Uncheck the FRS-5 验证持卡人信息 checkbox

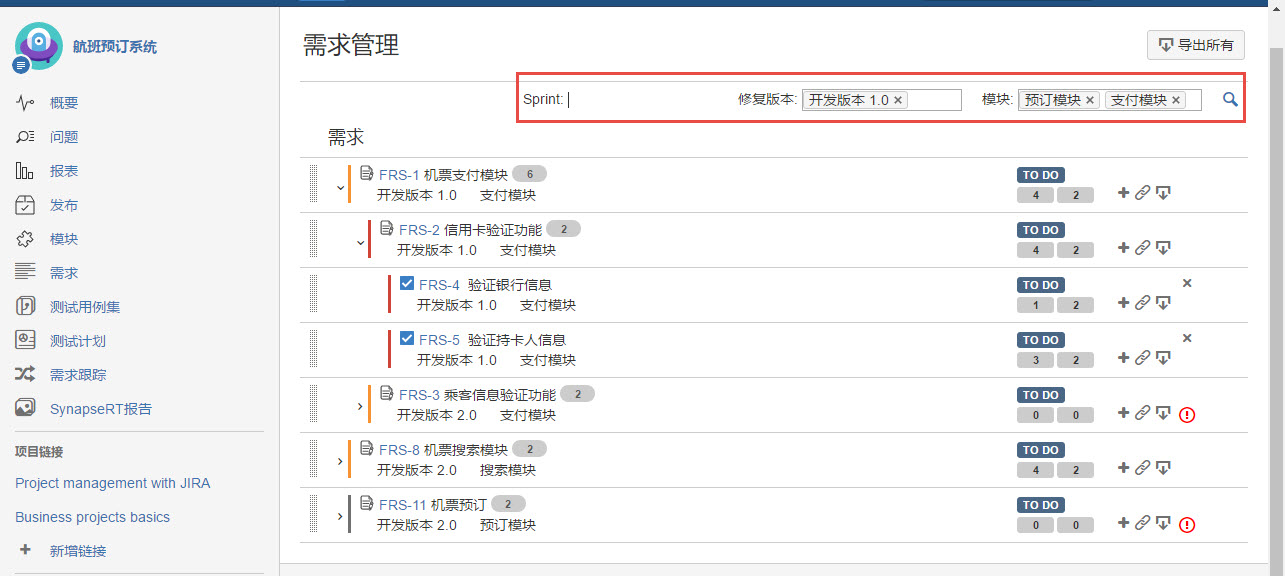(x=407, y=338)
